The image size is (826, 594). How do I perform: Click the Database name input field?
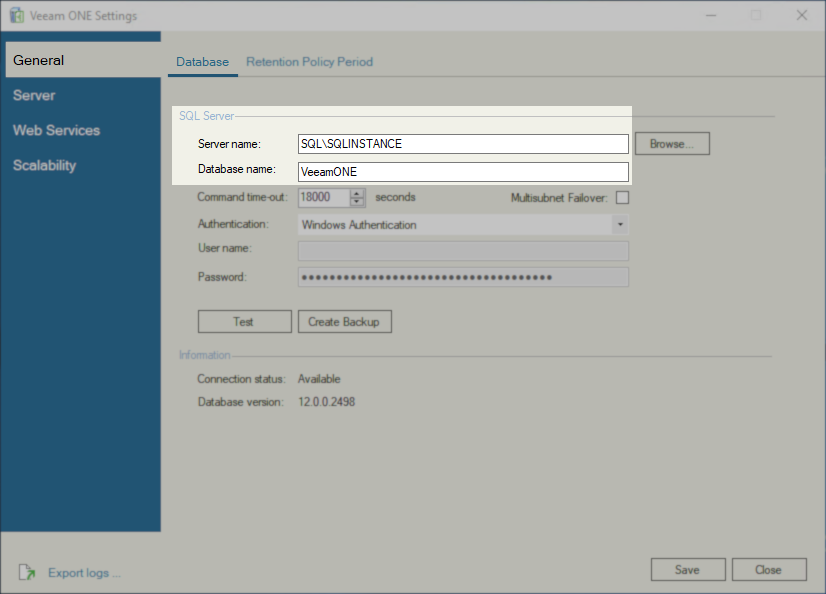pyautogui.click(x=463, y=172)
